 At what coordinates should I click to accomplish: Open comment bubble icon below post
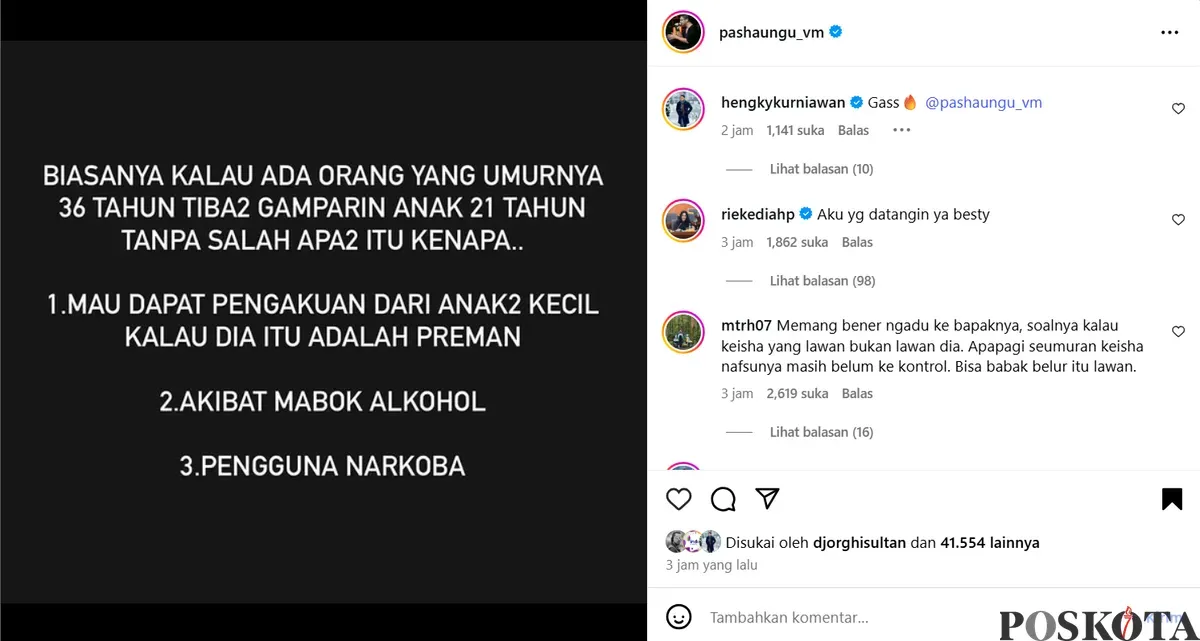(x=723, y=499)
